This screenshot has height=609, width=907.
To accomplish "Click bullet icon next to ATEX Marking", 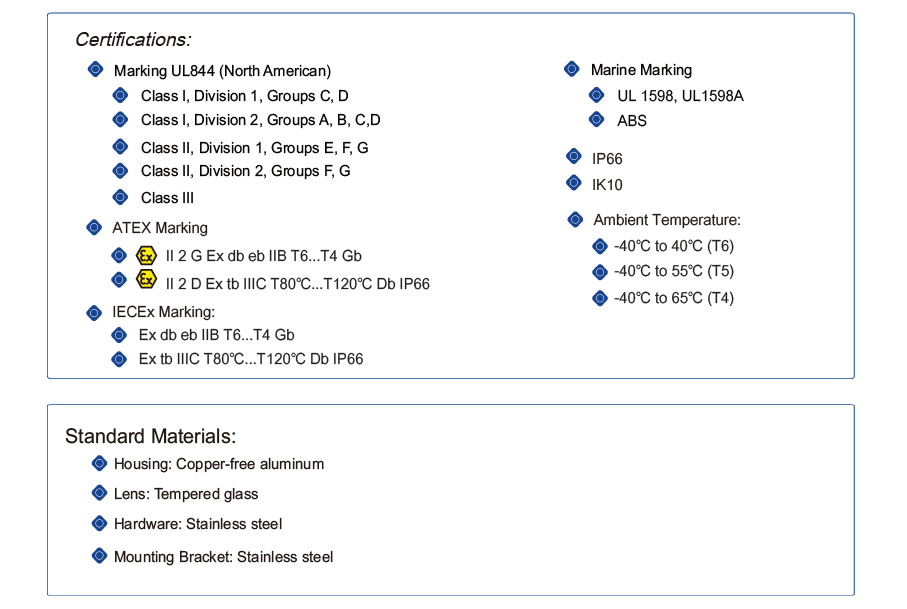I will tap(94, 227).
